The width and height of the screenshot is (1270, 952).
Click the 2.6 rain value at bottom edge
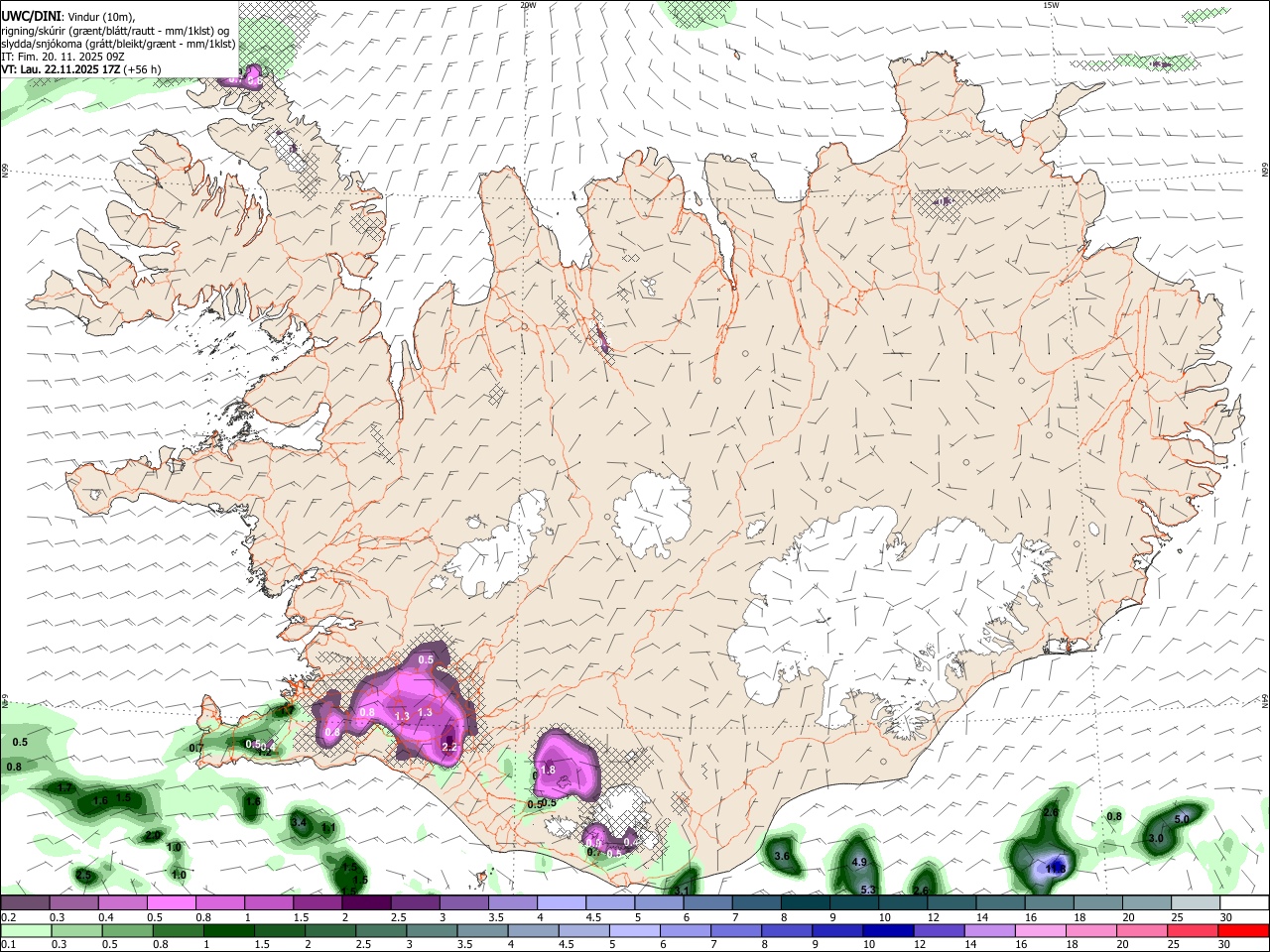tap(920, 892)
